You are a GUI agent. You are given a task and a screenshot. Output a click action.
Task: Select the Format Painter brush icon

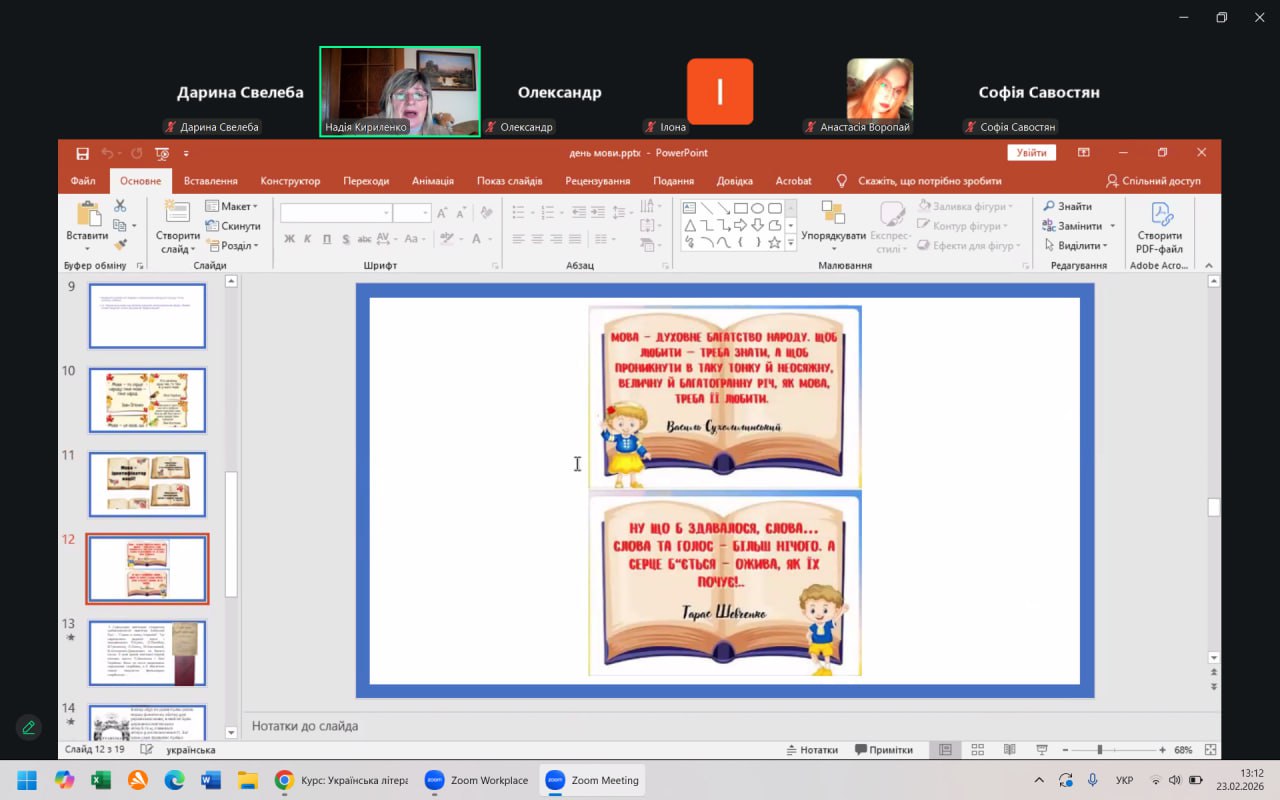click(120, 245)
